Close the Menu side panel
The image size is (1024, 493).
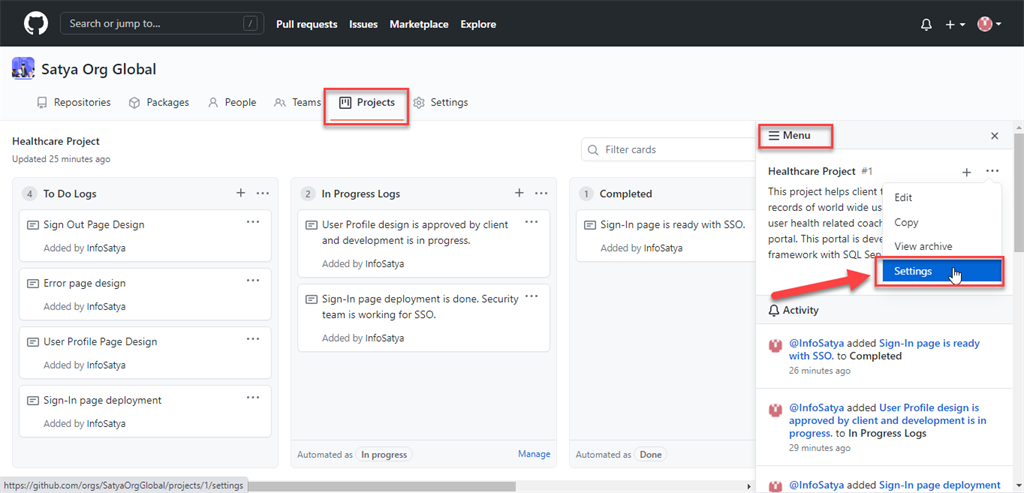pos(994,135)
